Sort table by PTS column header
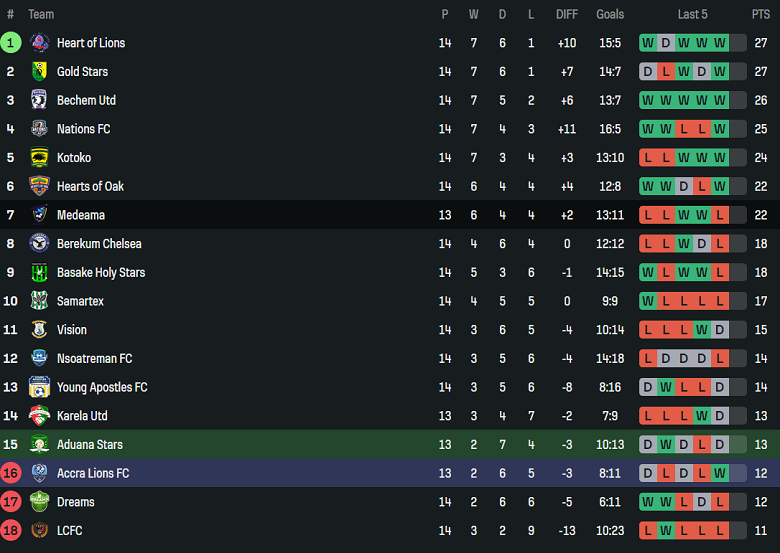 761,14
